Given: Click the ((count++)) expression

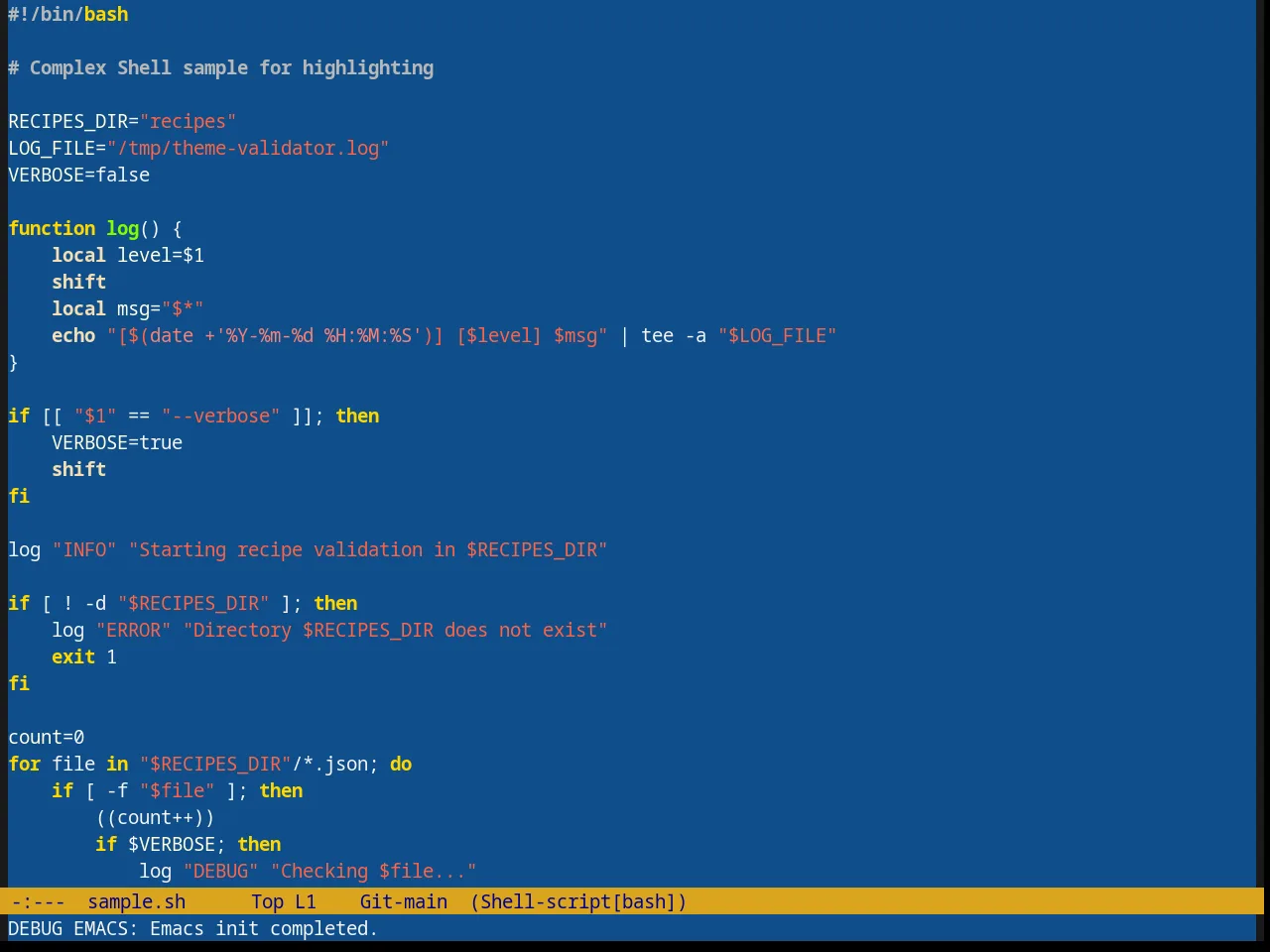Looking at the screenshot, I should (x=156, y=817).
